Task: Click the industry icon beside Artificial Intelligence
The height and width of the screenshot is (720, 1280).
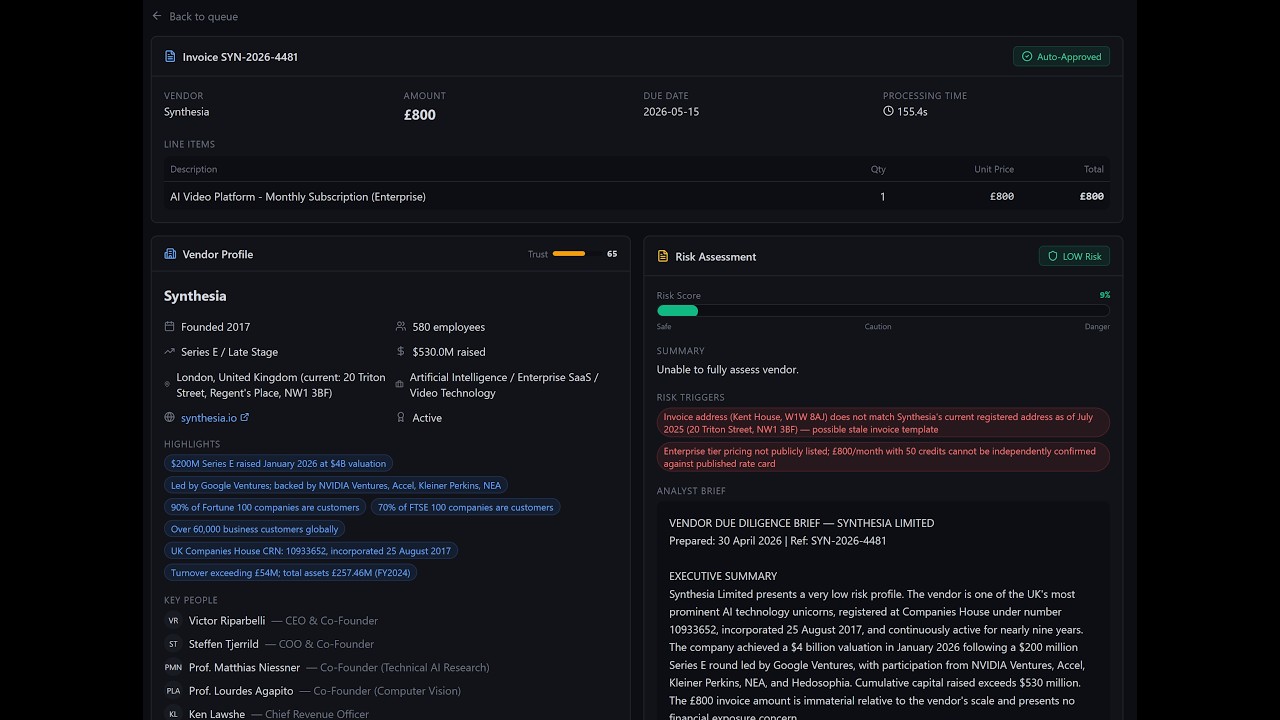Action: [400, 385]
